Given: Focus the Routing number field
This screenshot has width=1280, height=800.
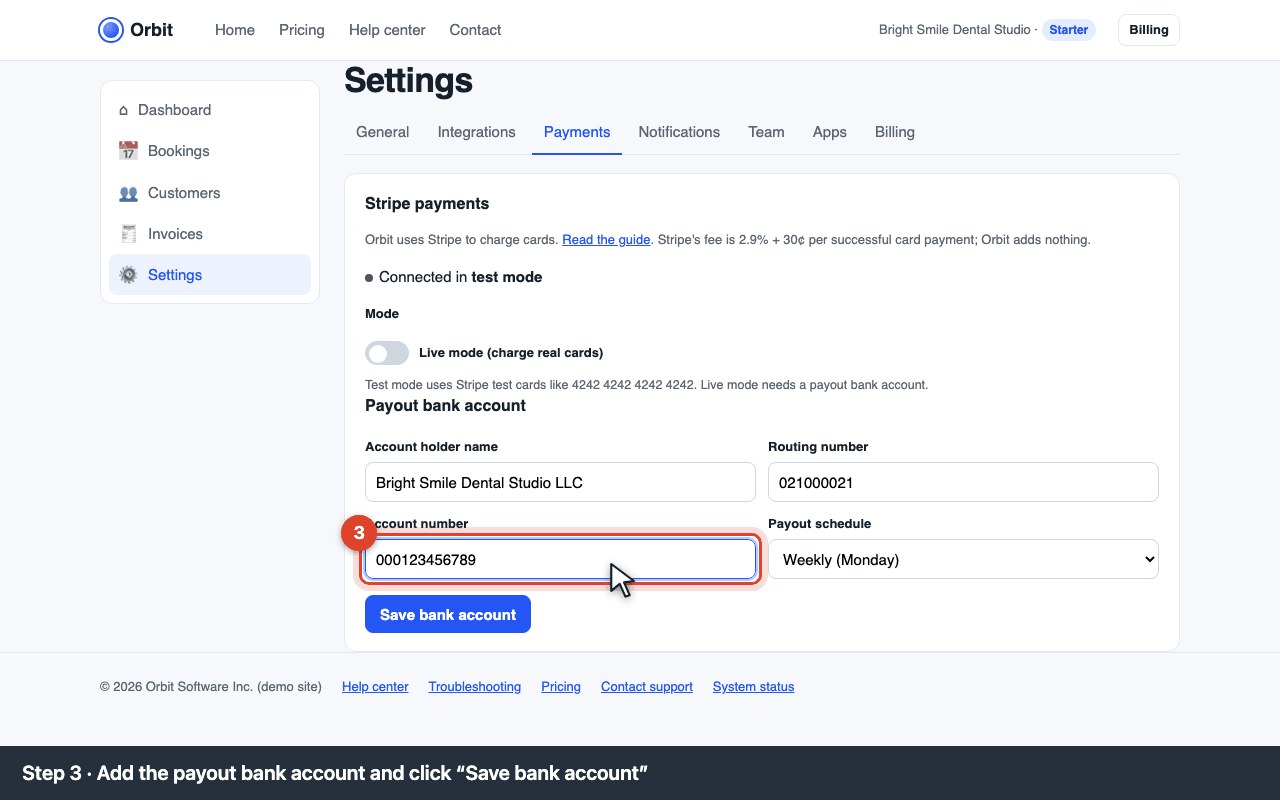Looking at the screenshot, I should [963, 482].
